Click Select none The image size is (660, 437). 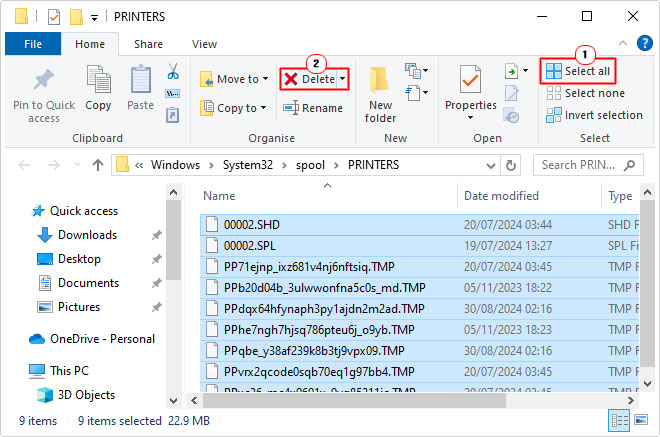tap(585, 93)
